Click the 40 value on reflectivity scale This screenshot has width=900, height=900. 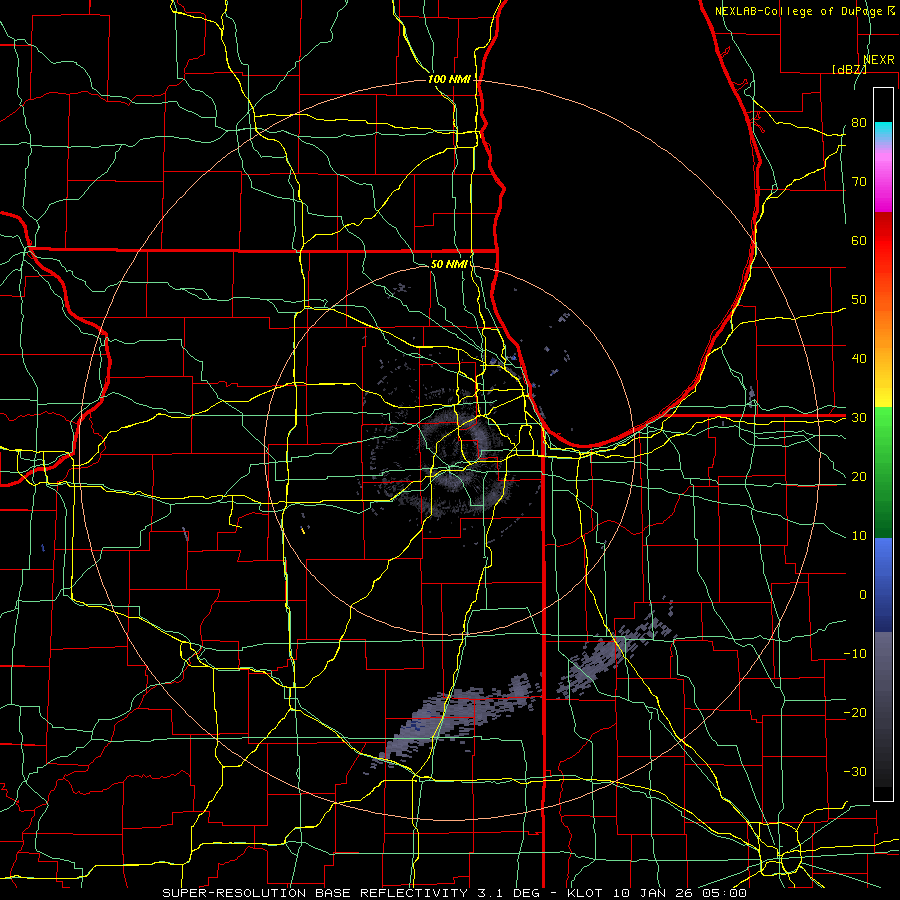click(859, 359)
